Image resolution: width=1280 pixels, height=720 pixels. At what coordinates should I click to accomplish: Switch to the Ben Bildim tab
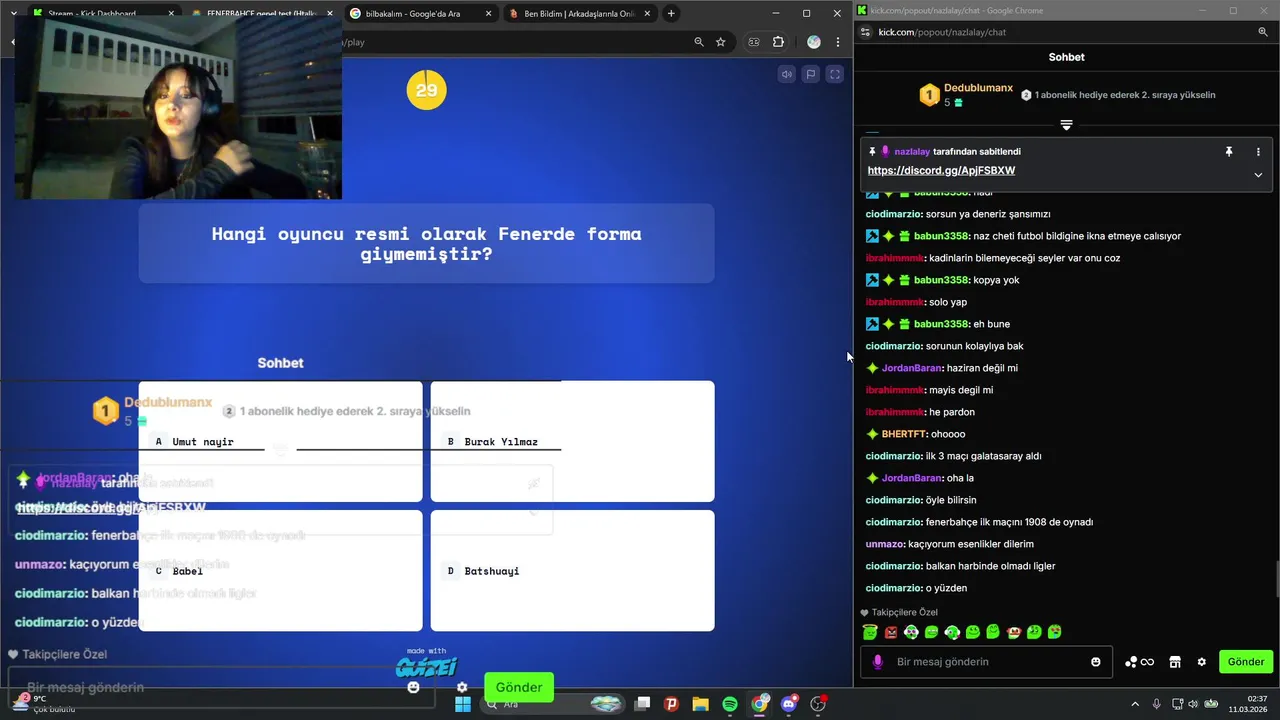pyautogui.click(x=579, y=14)
